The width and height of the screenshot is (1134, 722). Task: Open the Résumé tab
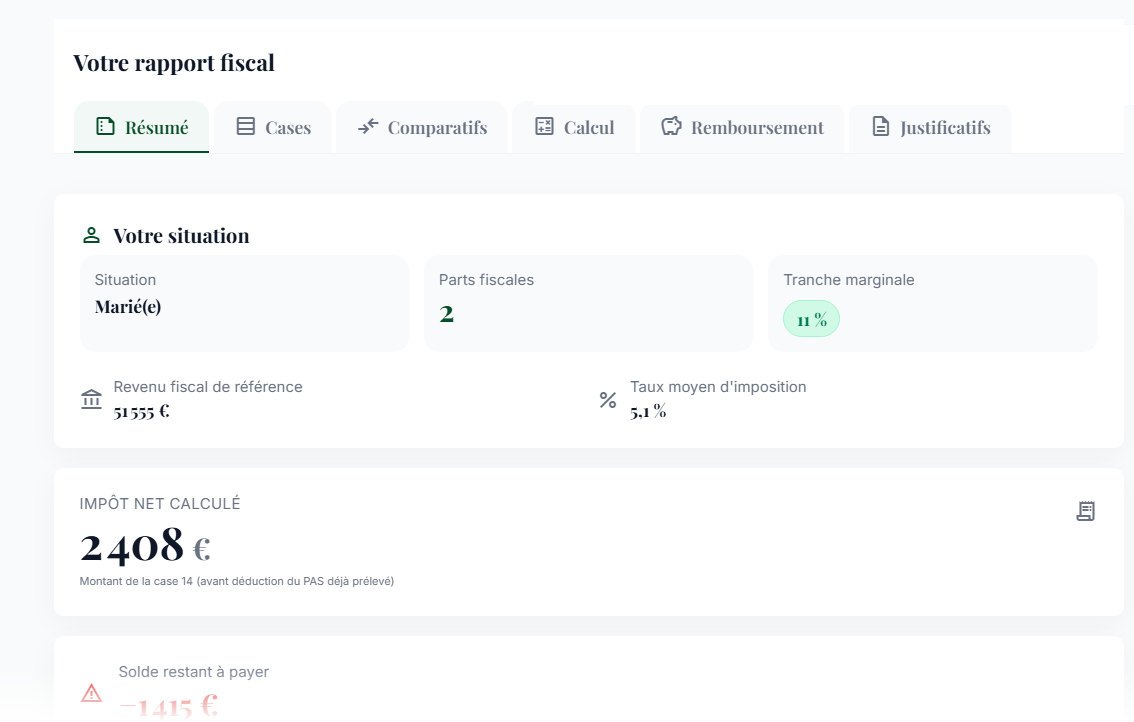(141, 128)
